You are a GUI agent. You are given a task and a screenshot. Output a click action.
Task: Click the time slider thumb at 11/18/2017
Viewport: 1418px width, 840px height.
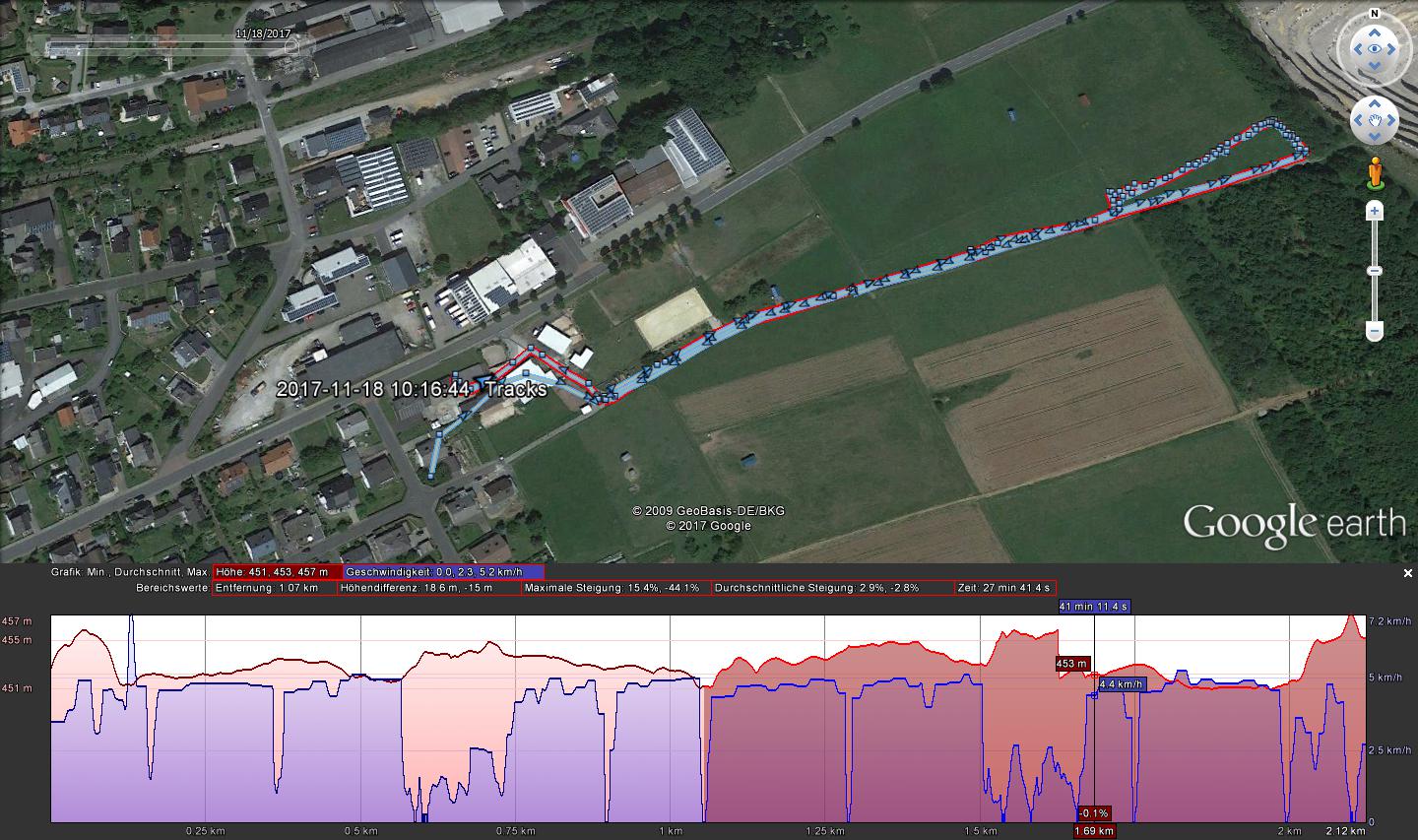291,46
